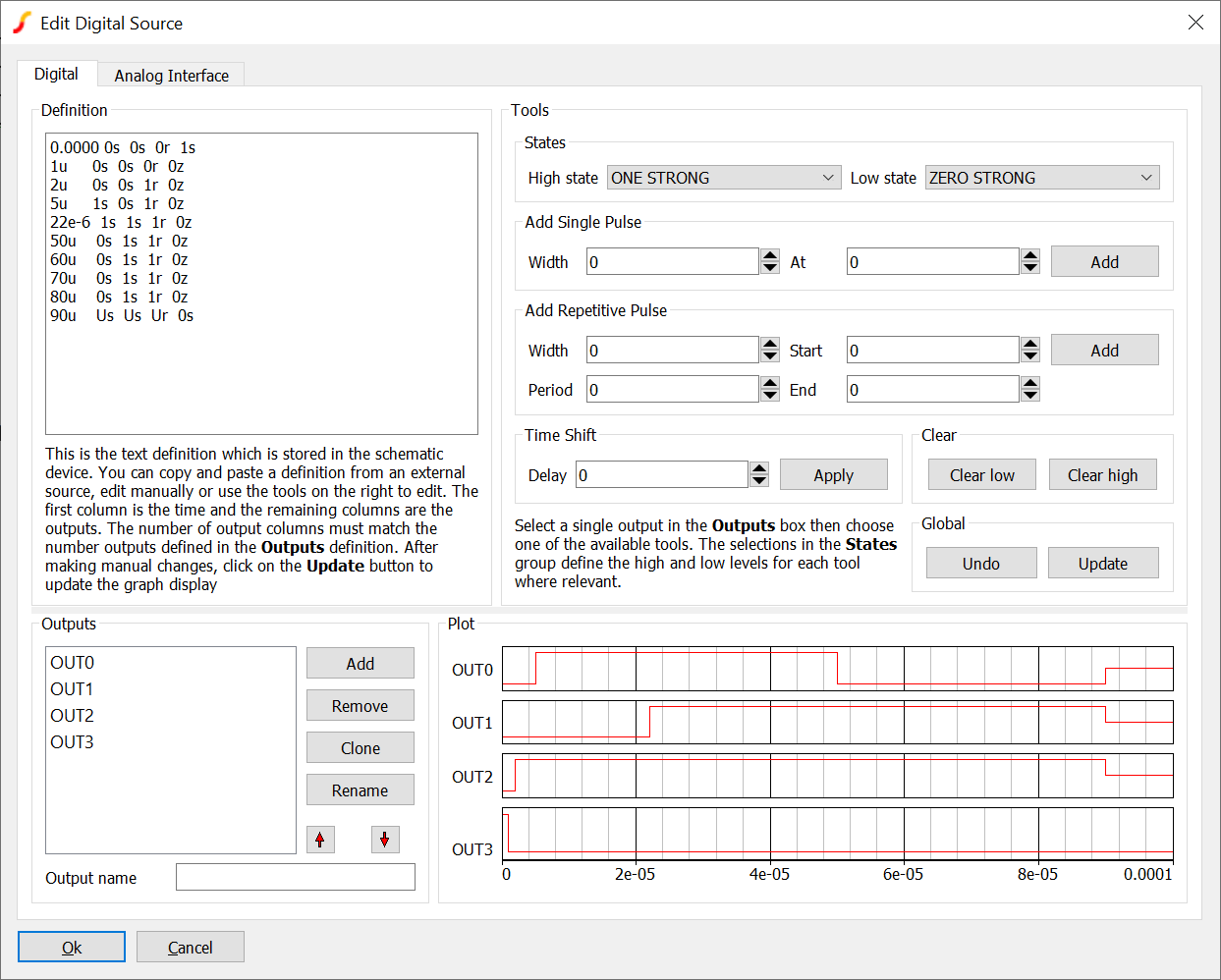The image size is (1221, 980).
Task: Click inside the Definition text area
Action: (x=261, y=373)
